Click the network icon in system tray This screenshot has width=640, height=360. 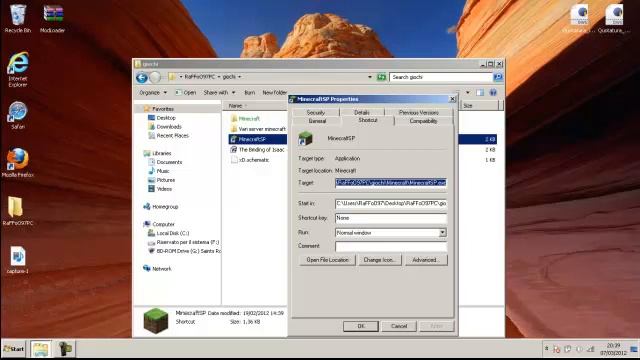590,349
